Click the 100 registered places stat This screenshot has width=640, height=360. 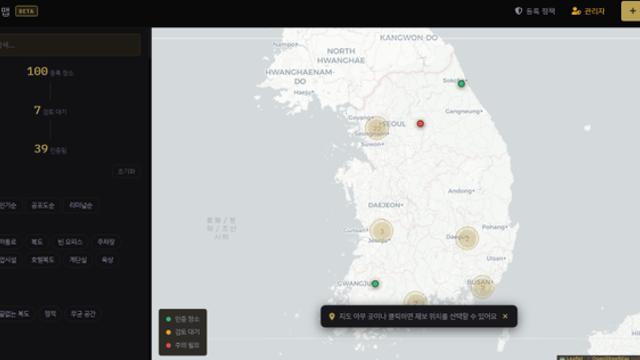[50, 72]
